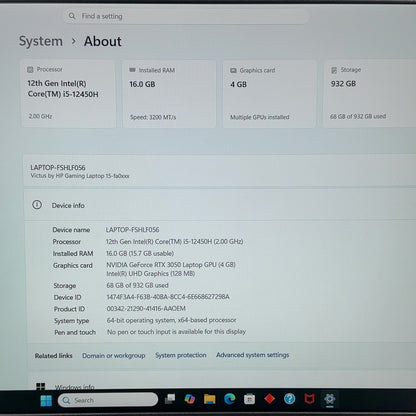Open the Windows Start menu
The height and width of the screenshot is (416, 416).
click(x=46, y=400)
